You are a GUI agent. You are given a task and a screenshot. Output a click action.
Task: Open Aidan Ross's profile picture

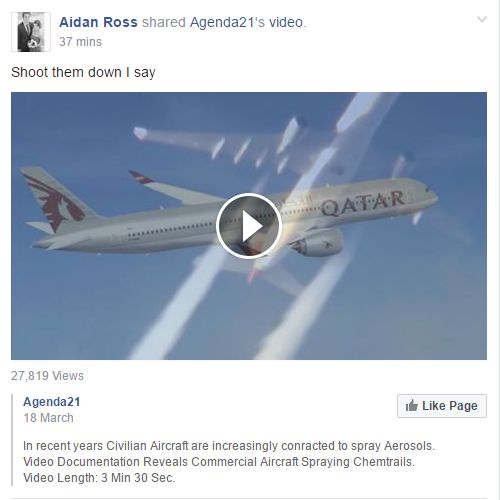[31, 32]
